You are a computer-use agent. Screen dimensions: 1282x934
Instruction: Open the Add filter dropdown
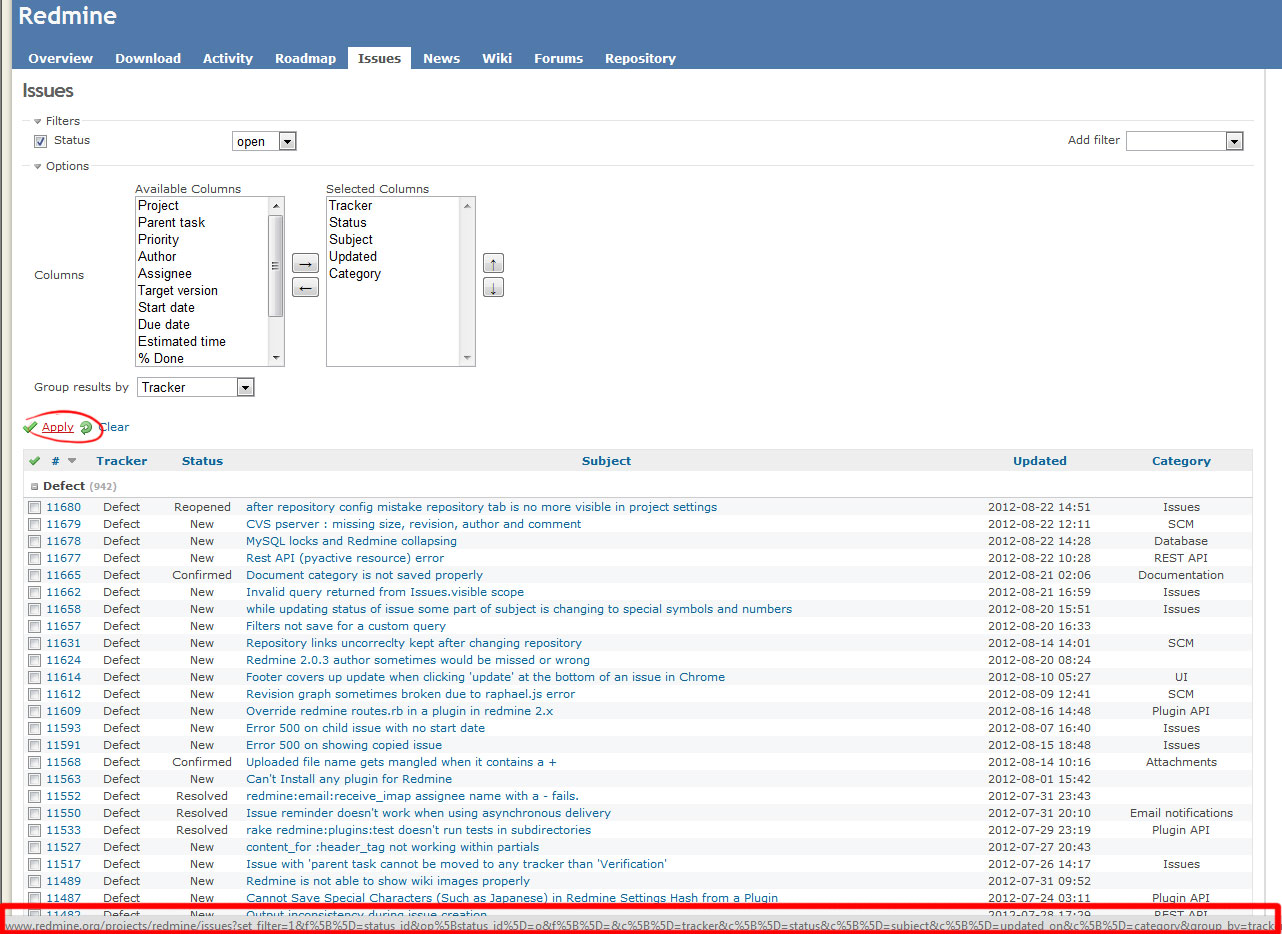1184,141
